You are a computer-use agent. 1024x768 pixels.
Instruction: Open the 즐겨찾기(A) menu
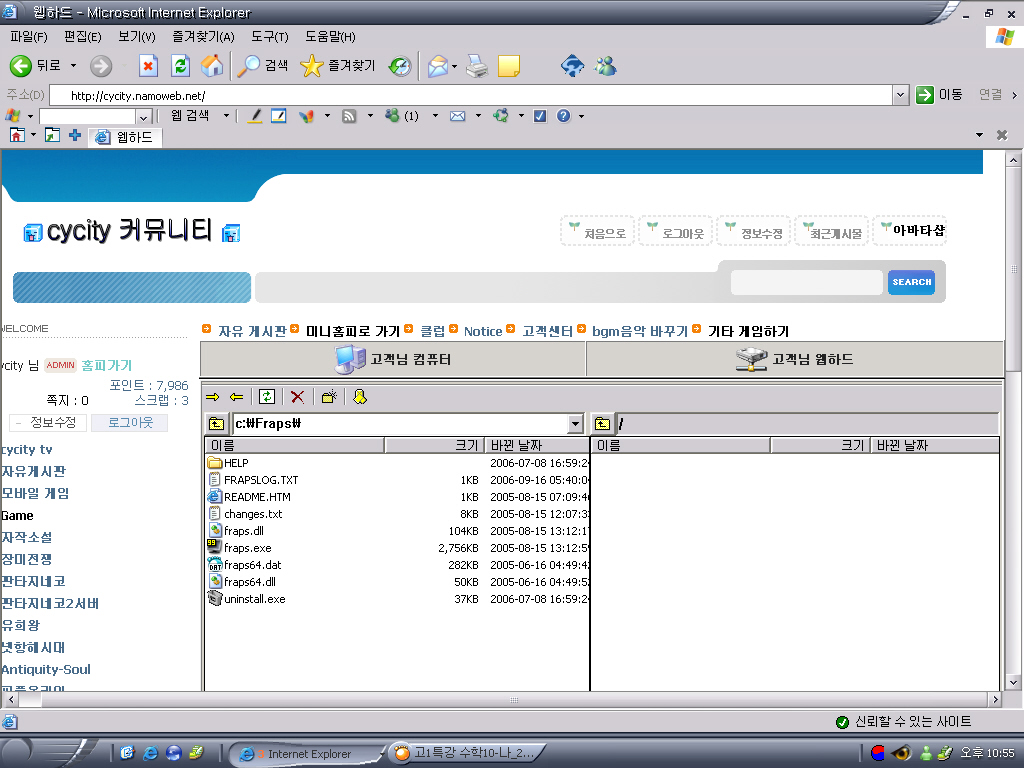(x=202, y=37)
